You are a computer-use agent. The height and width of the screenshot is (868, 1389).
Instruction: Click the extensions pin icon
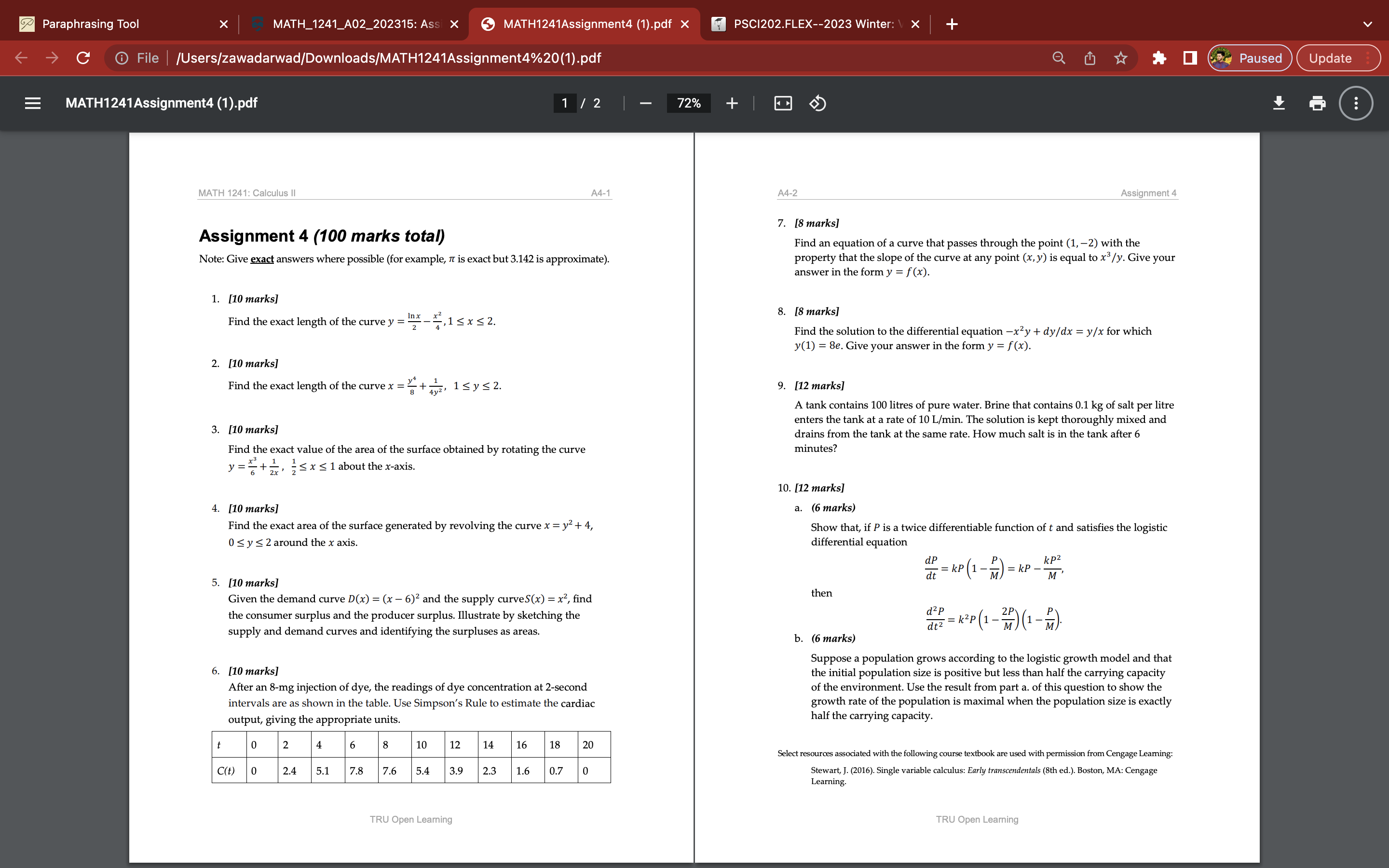(x=1159, y=57)
